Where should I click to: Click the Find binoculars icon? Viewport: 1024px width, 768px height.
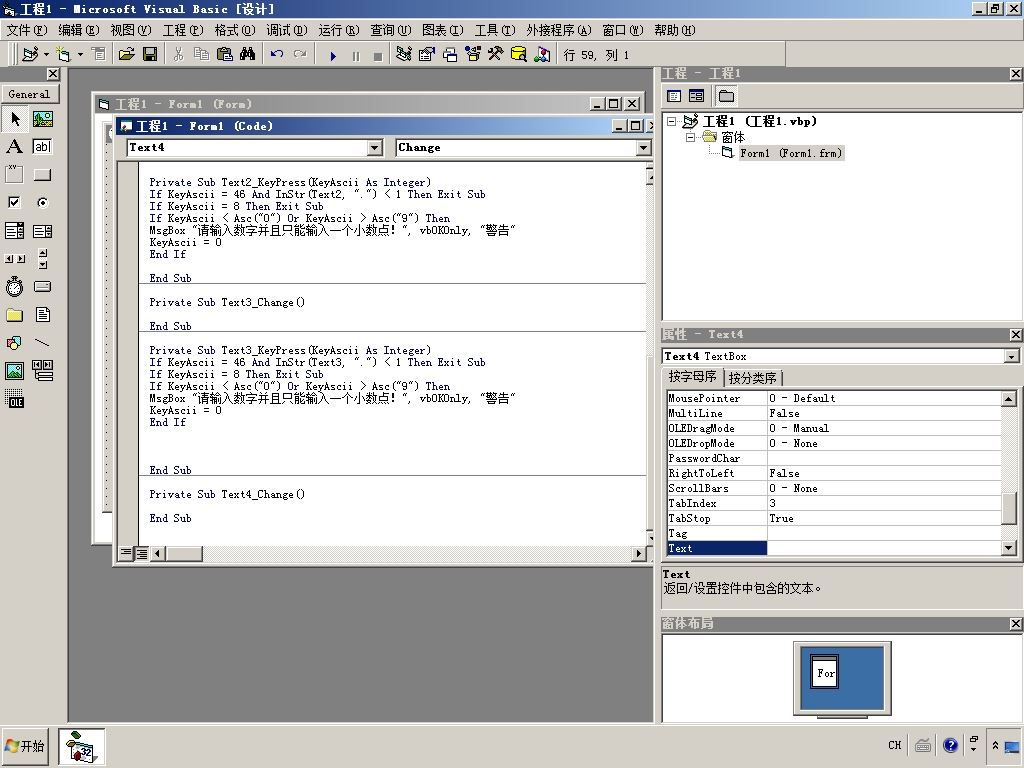pos(248,54)
